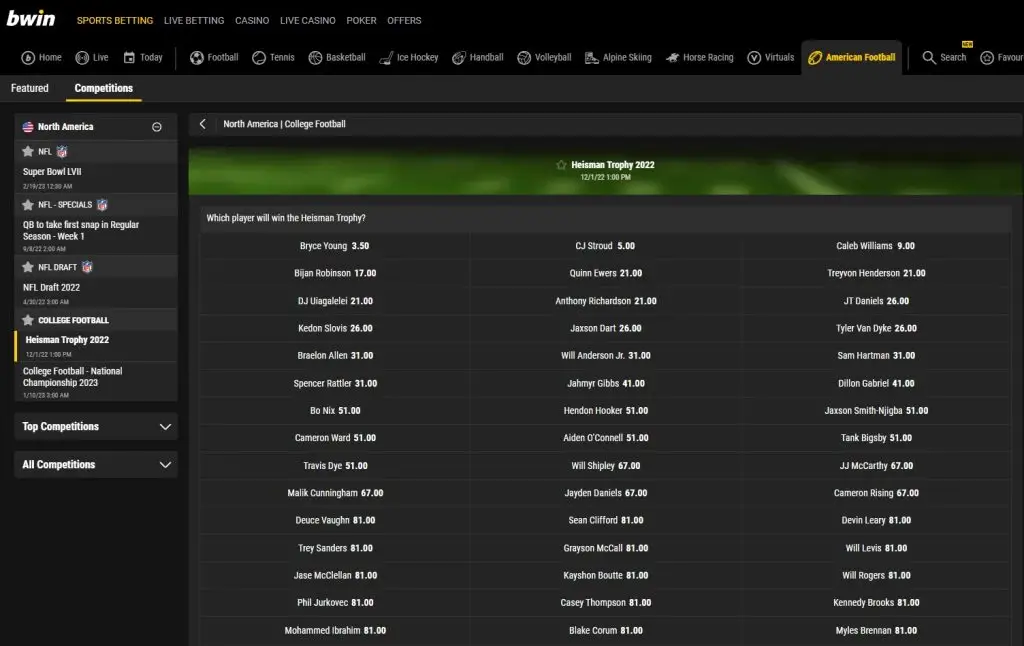Choose Blake Corum at 81.00
The height and width of the screenshot is (646, 1024).
pyautogui.click(x=605, y=630)
